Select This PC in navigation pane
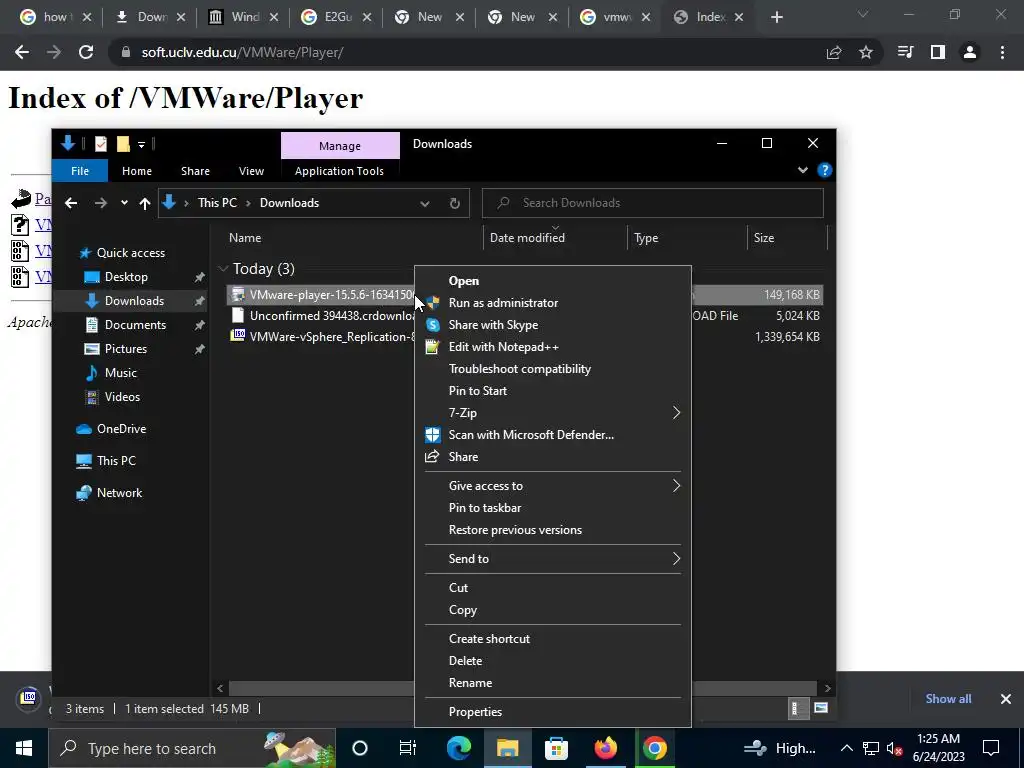The image size is (1024, 768). coord(116,461)
